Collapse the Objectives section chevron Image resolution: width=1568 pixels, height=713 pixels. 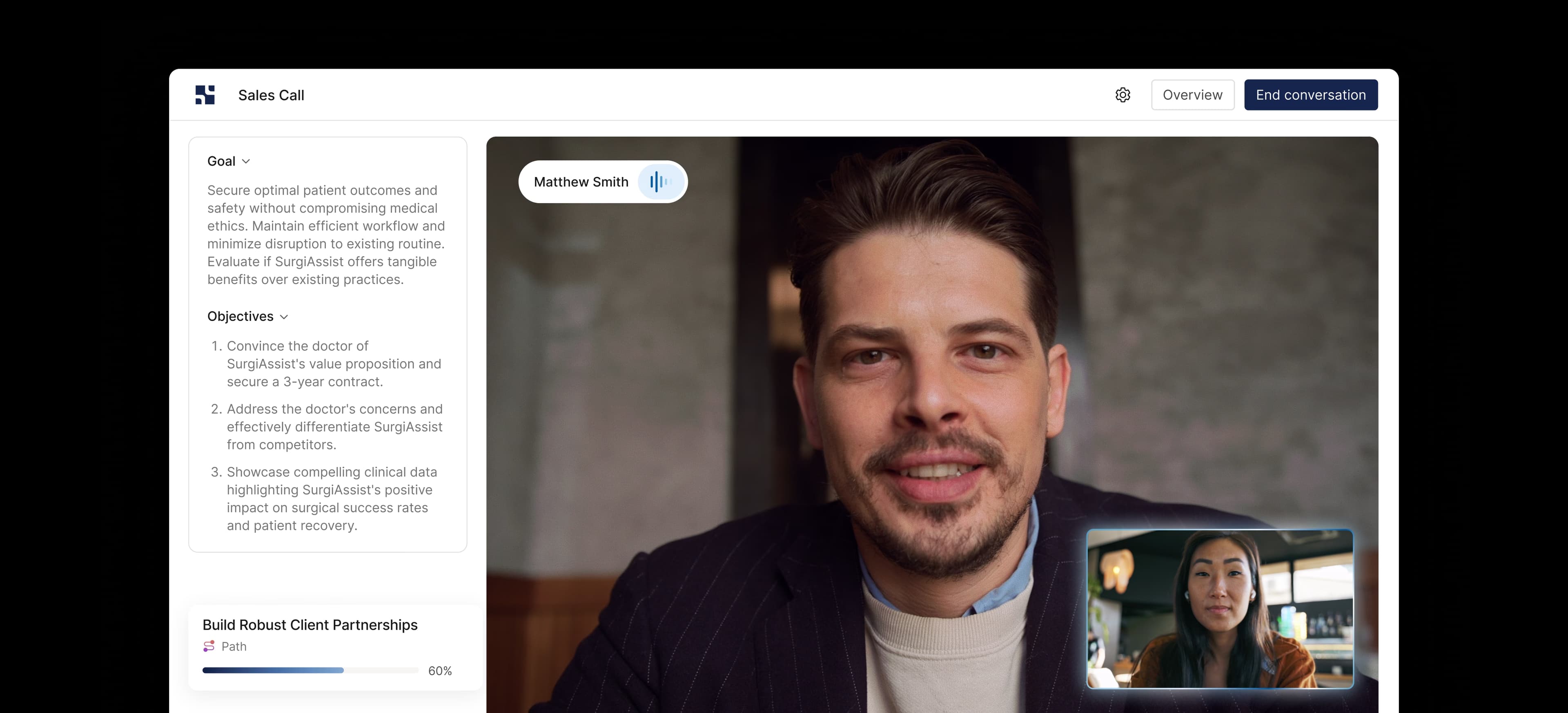(284, 317)
